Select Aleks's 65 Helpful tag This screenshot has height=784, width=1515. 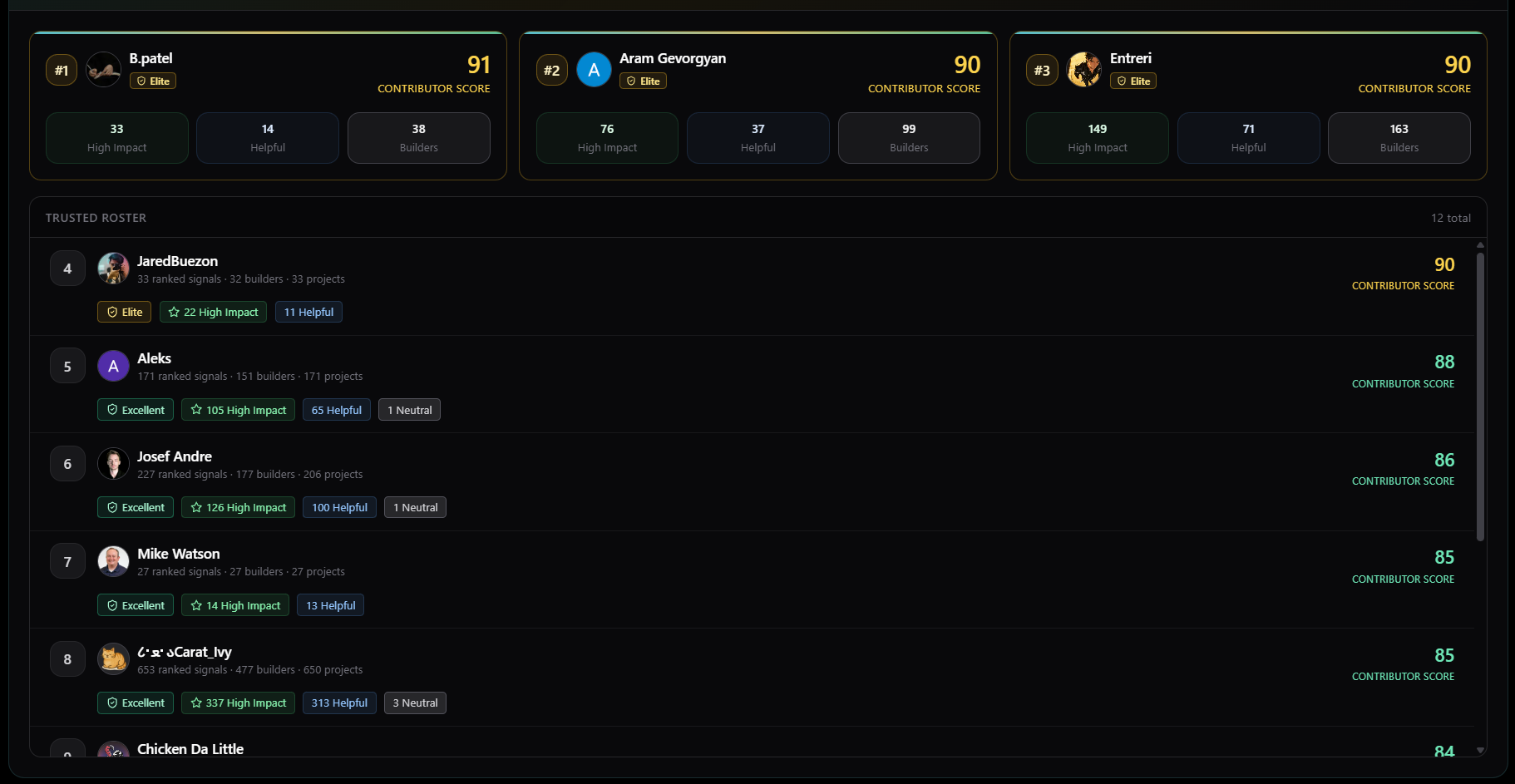pyautogui.click(x=337, y=410)
